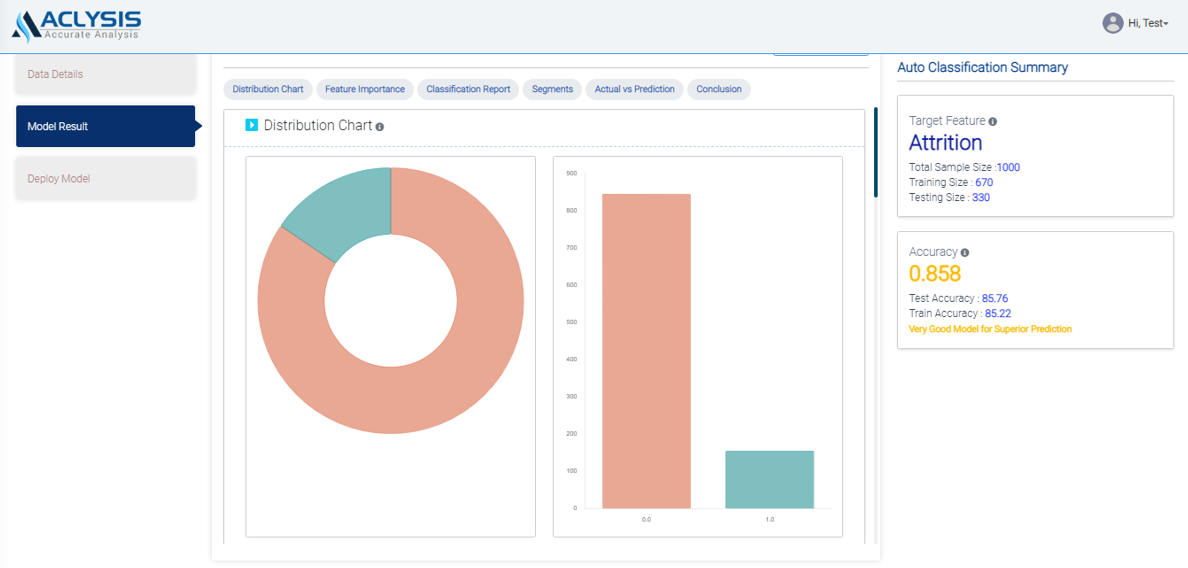This screenshot has height=568, width=1188.
Task: Click info icon next to Distribution Chart title
Action: point(380,127)
